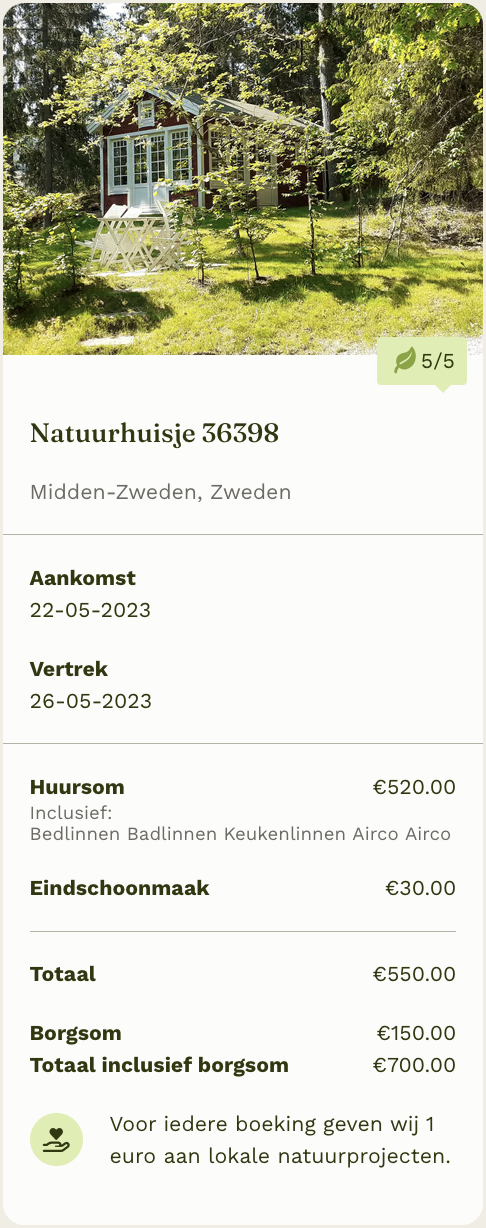486x1228 pixels.
Task: Click the Aankomst label
Action: tap(83, 578)
